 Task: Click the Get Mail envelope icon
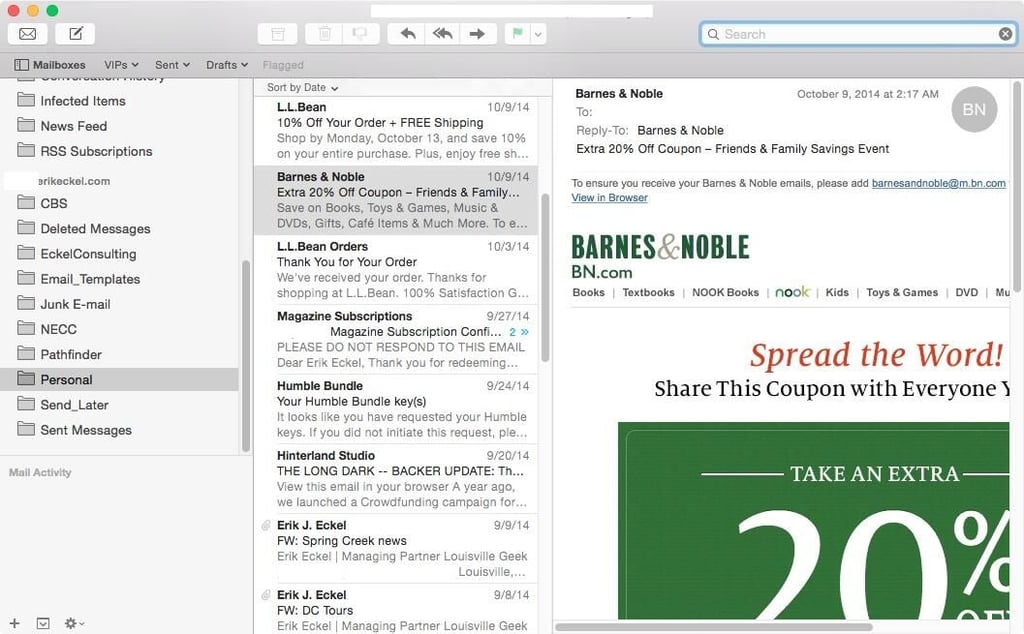tap(27, 34)
